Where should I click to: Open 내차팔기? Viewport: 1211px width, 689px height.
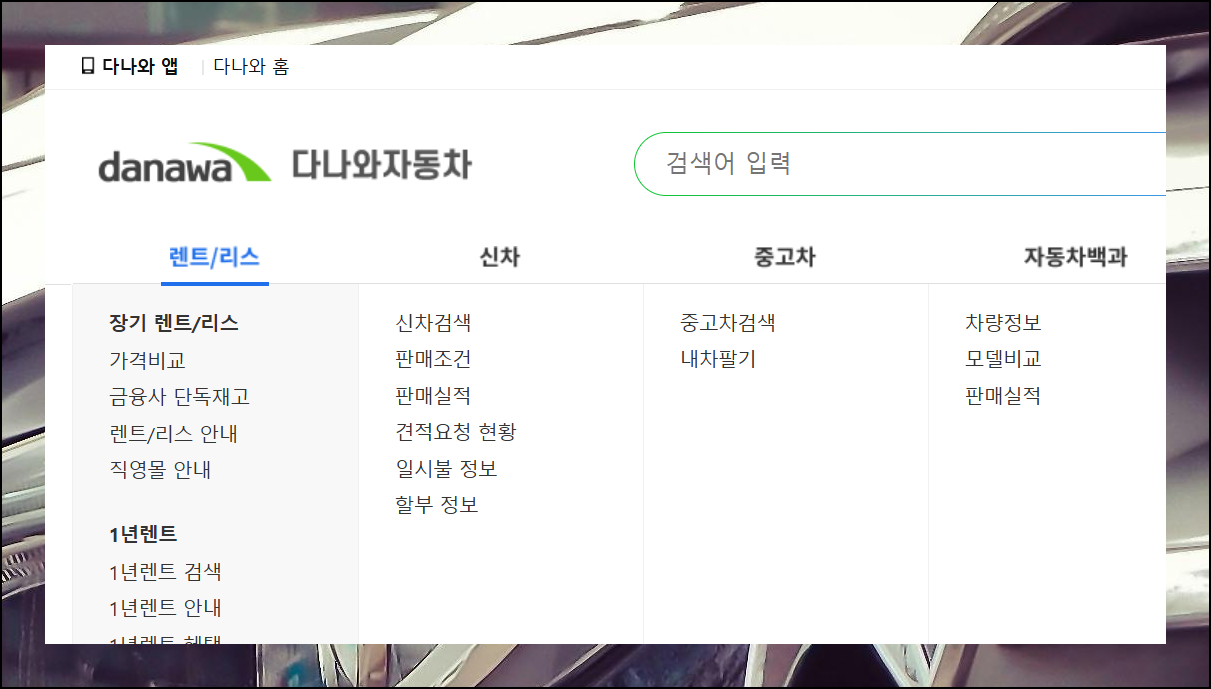click(718, 359)
